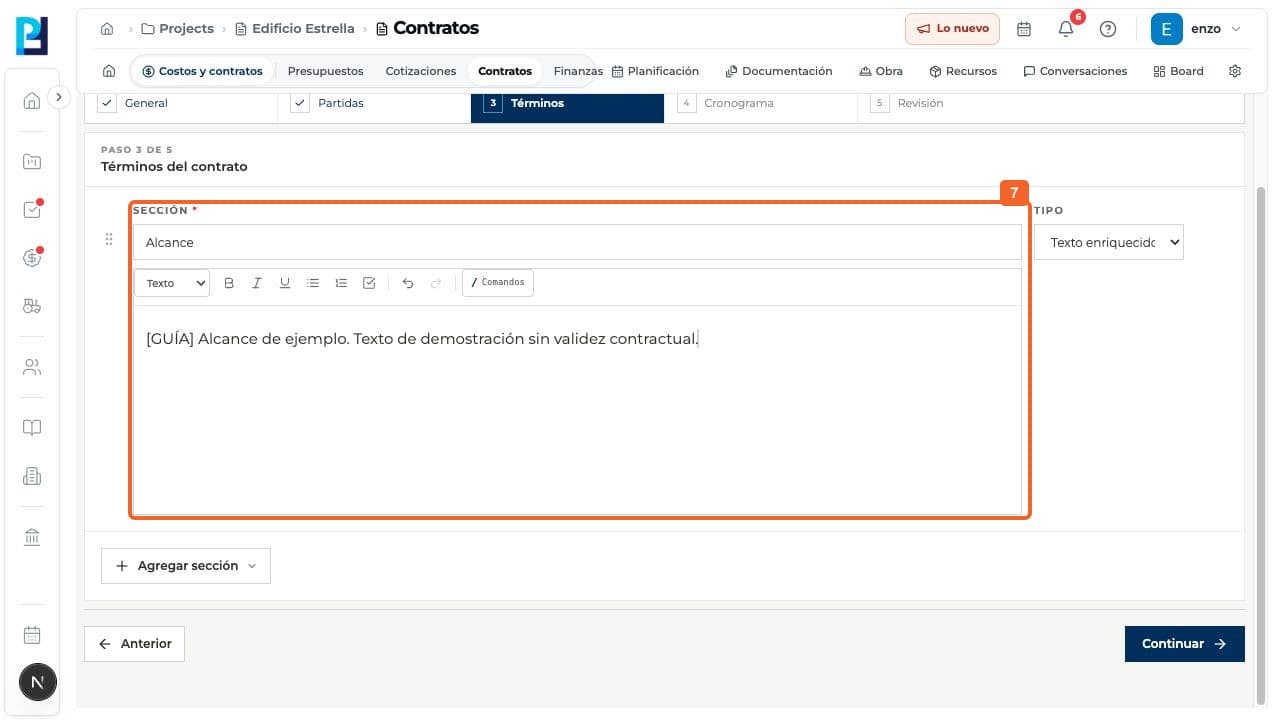The width and height of the screenshot is (1280, 720).
Task: Apply italic formatting in the editor toolbar
Action: (257, 283)
